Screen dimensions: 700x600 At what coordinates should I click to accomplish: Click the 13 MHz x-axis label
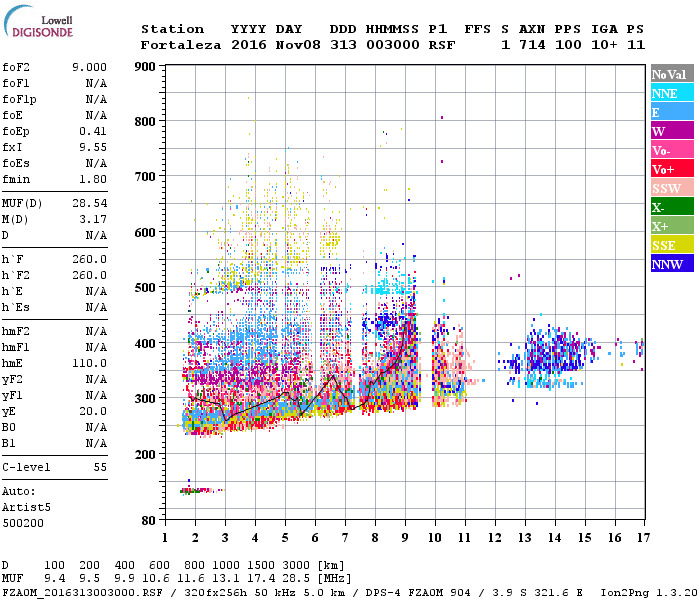pos(525,538)
